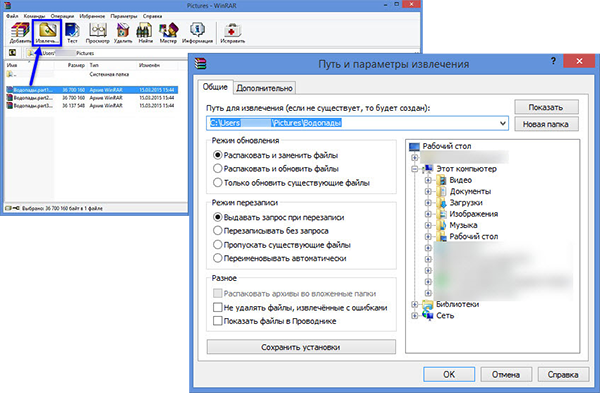The image size is (600, 393).
Task: Select "Пропускать существующие файлы" radio button
Action: point(217,245)
